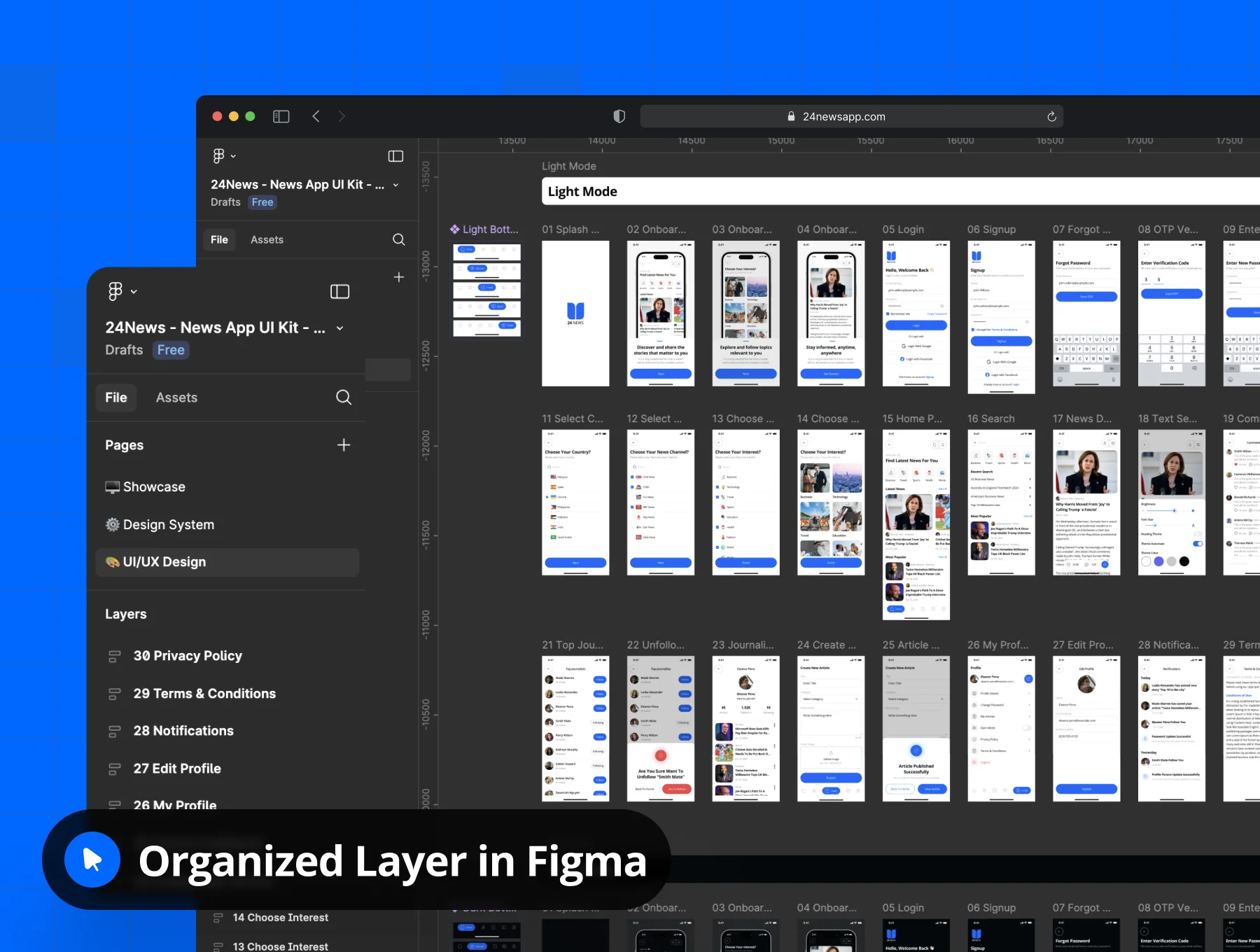Screen dimensions: 1260x952
Task: Click the 24newsapp.com address bar
Action: [x=851, y=116]
